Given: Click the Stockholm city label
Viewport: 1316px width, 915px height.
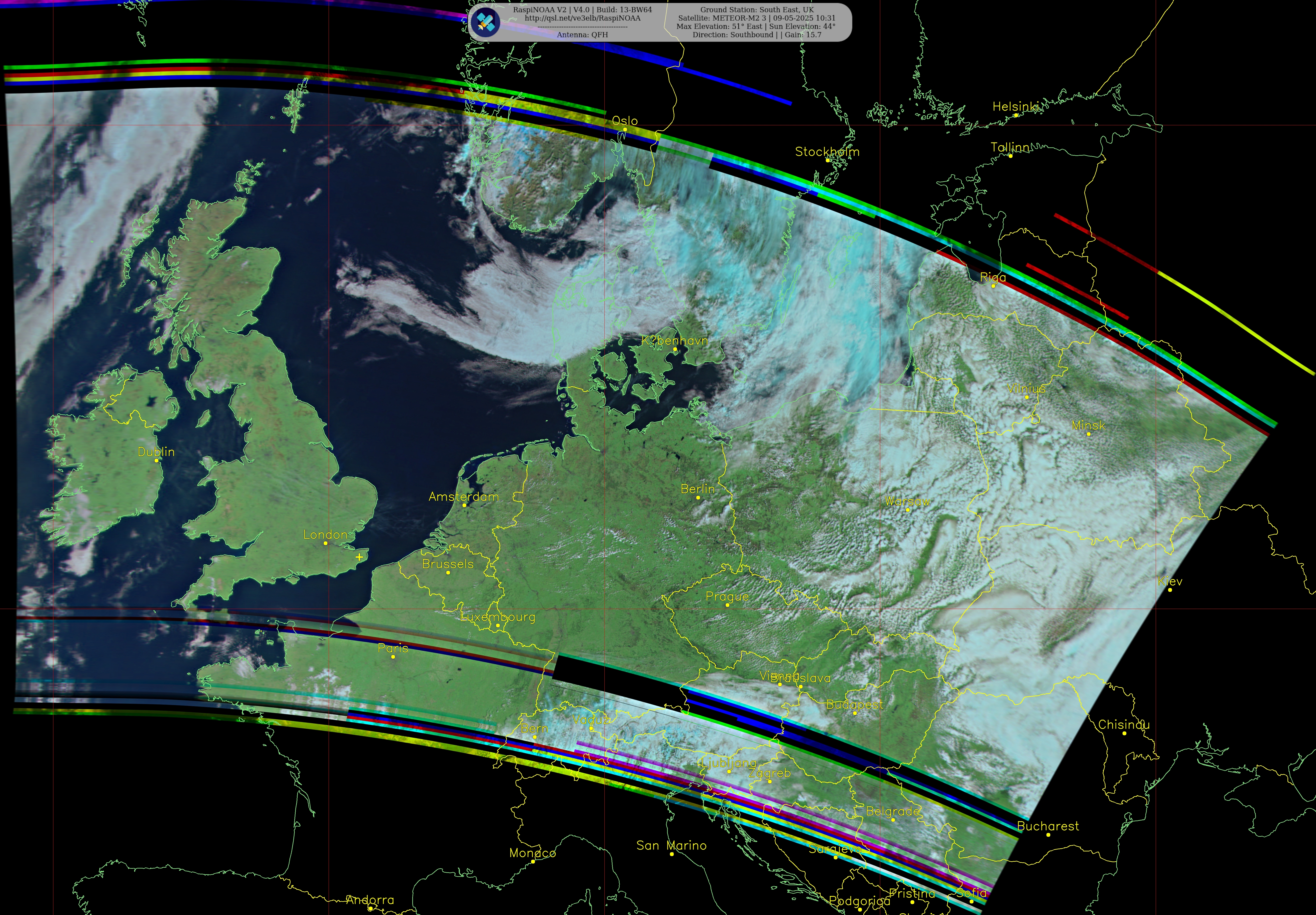Looking at the screenshot, I should click(x=827, y=152).
